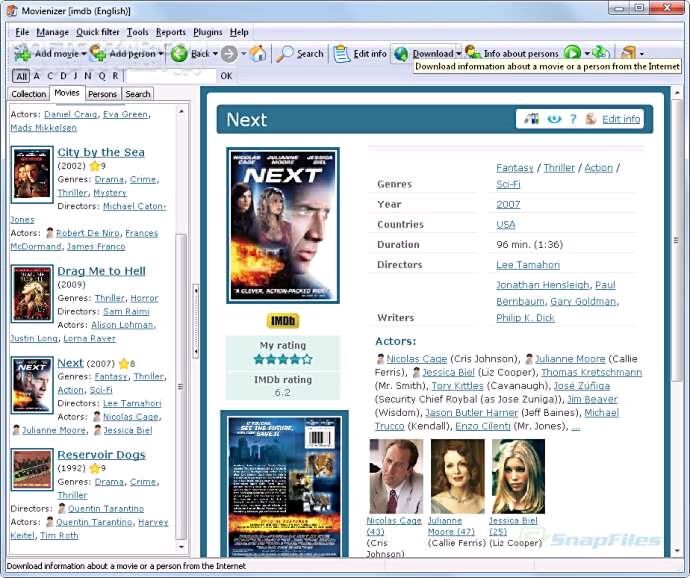Open the Quick filter menu
The height and width of the screenshot is (578, 690).
(x=98, y=32)
